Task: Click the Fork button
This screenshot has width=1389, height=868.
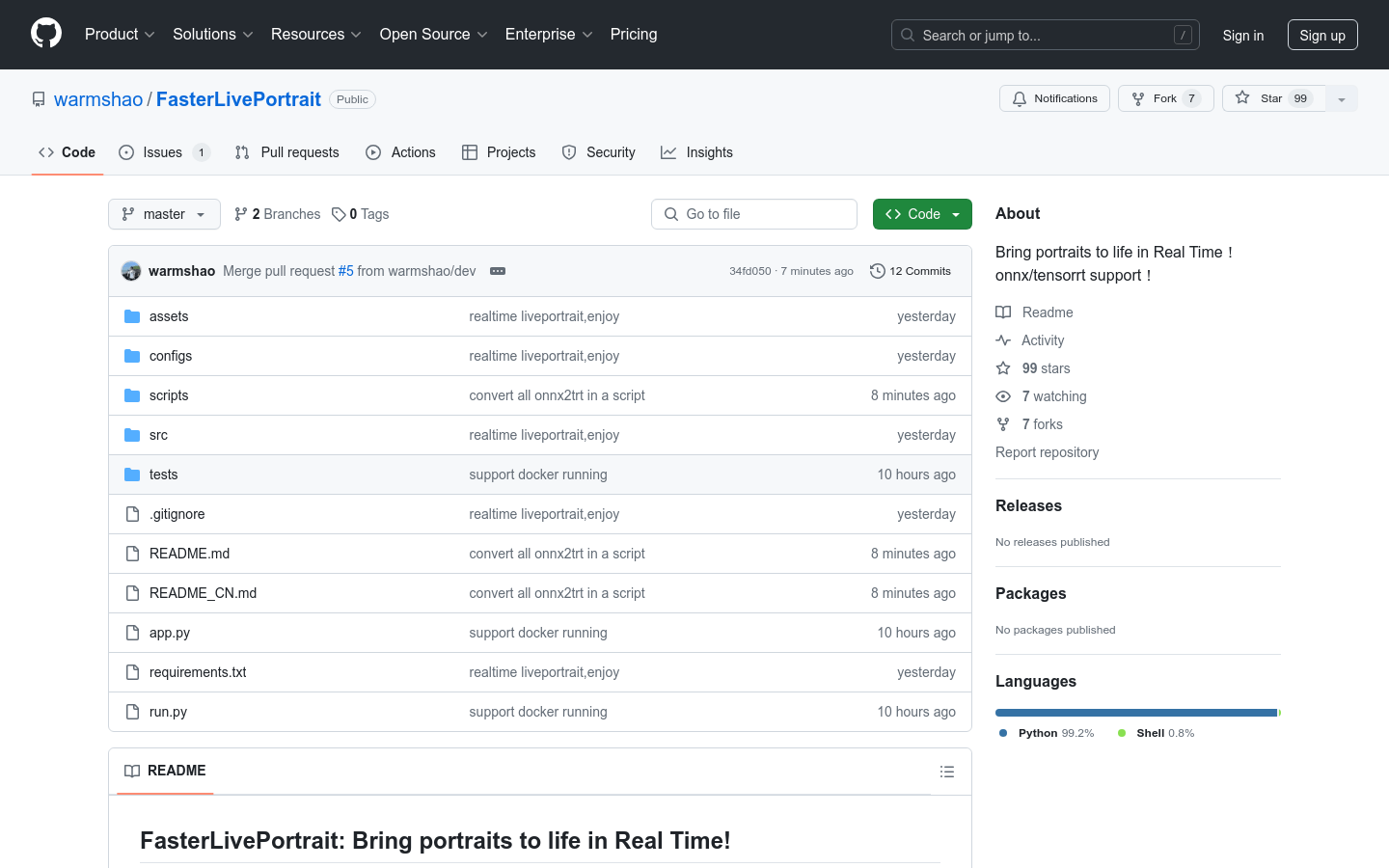Action: point(1166,98)
